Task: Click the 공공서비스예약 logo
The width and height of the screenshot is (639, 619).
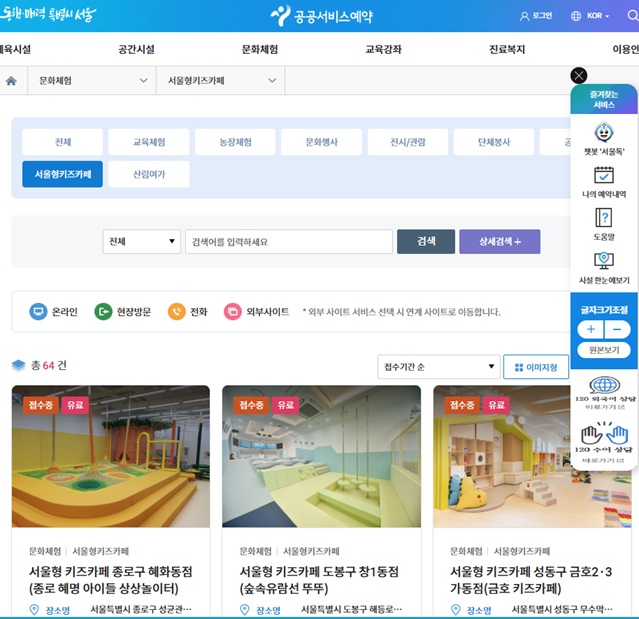Action: [x=322, y=16]
